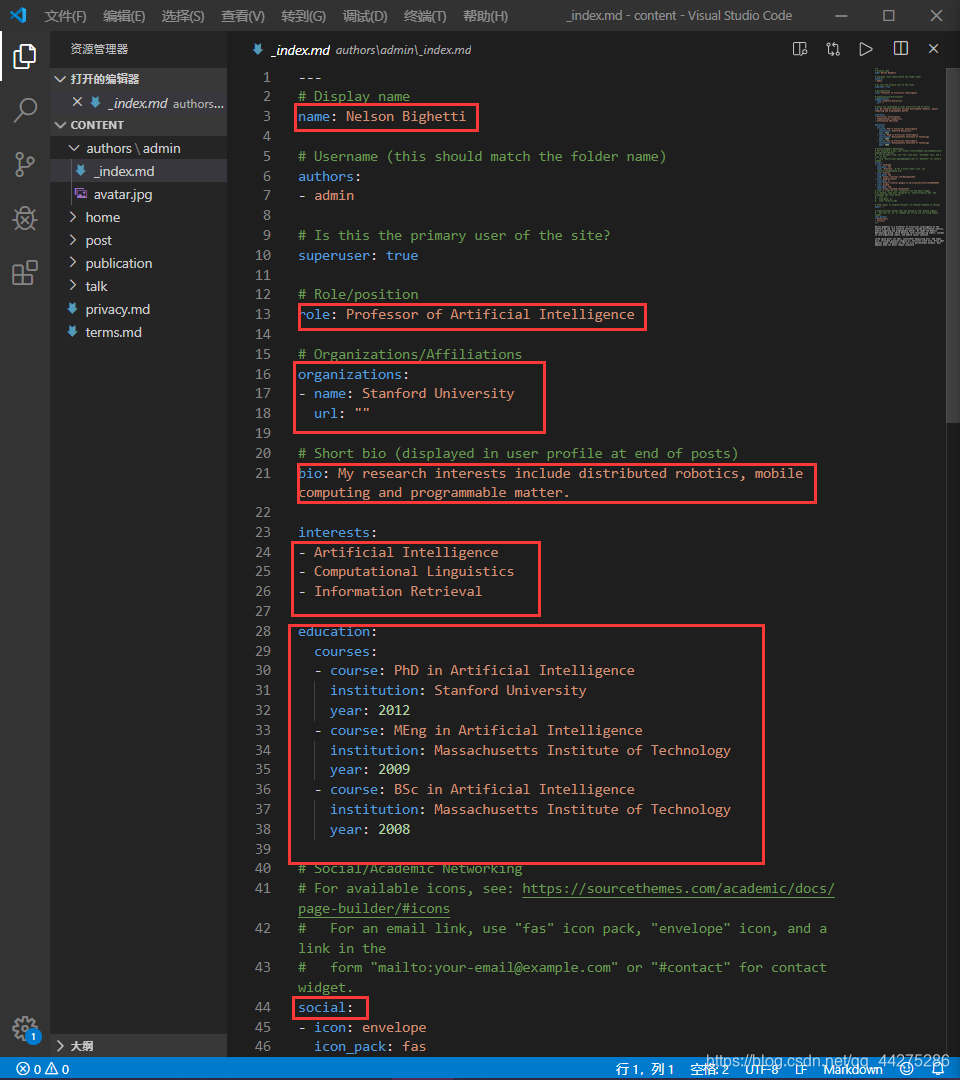Change end of line sequence LF
This screenshot has width=960, height=1080.
coord(801,1069)
